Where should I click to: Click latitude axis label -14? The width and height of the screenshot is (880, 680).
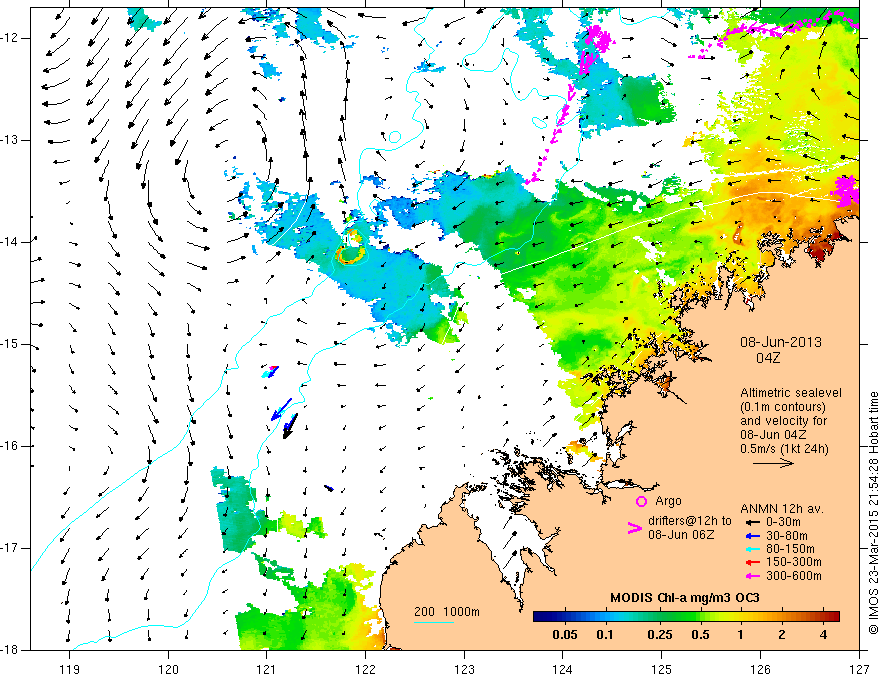10,242
